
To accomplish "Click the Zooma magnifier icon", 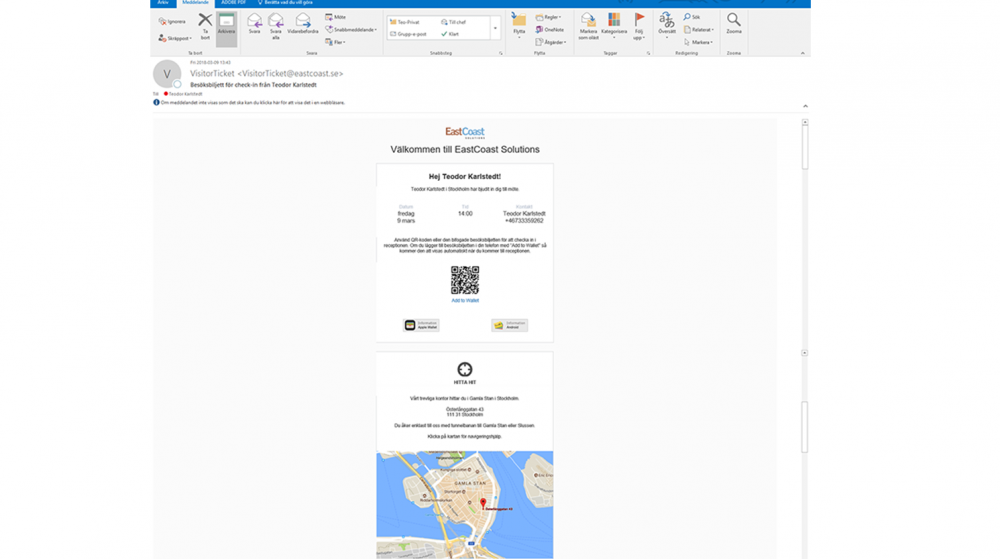I will click(x=734, y=25).
